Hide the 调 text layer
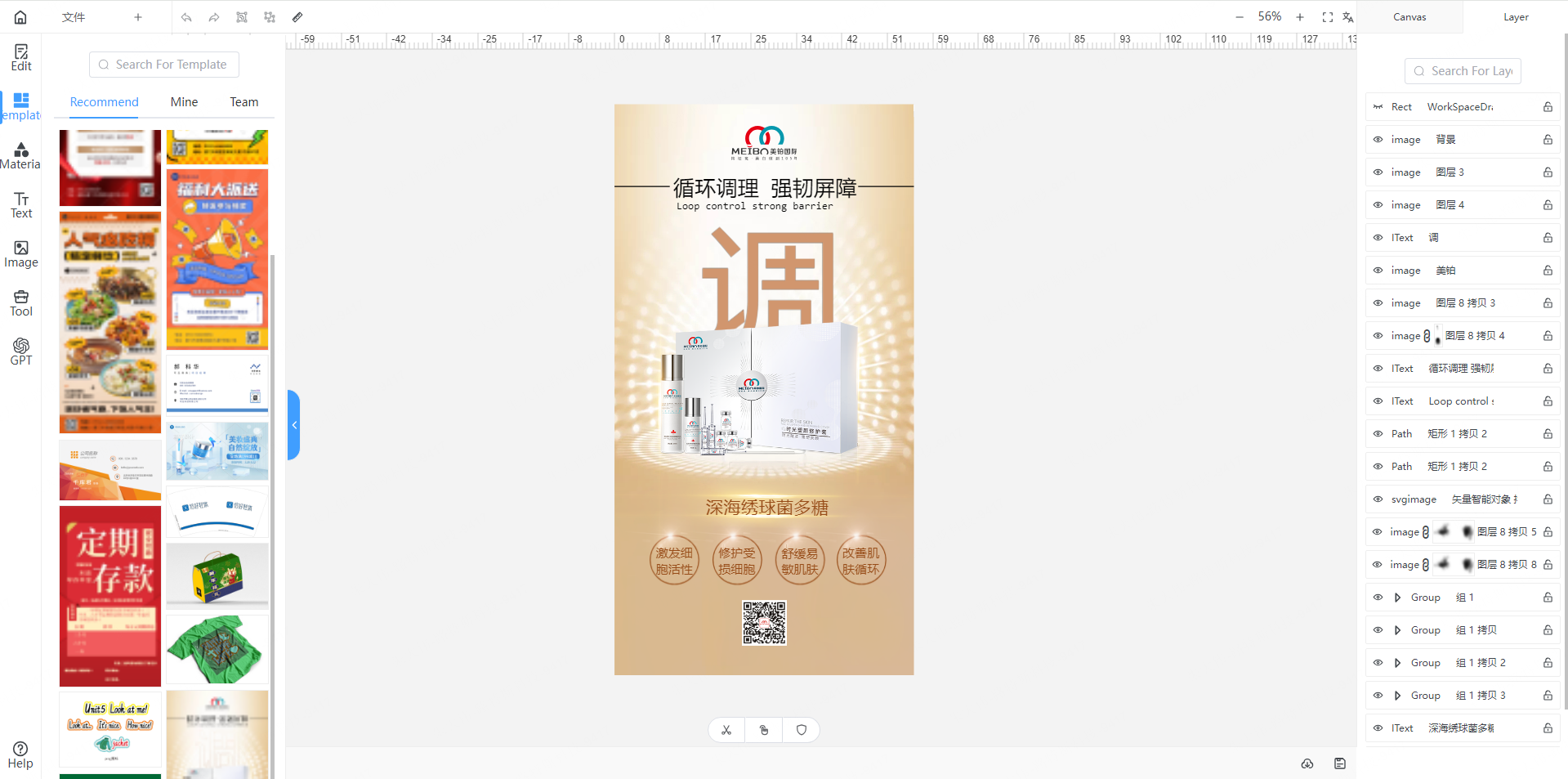Image resolution: width=1568 pixels, height=779 pixels. pyautogui.click(x=1378, y=238)
